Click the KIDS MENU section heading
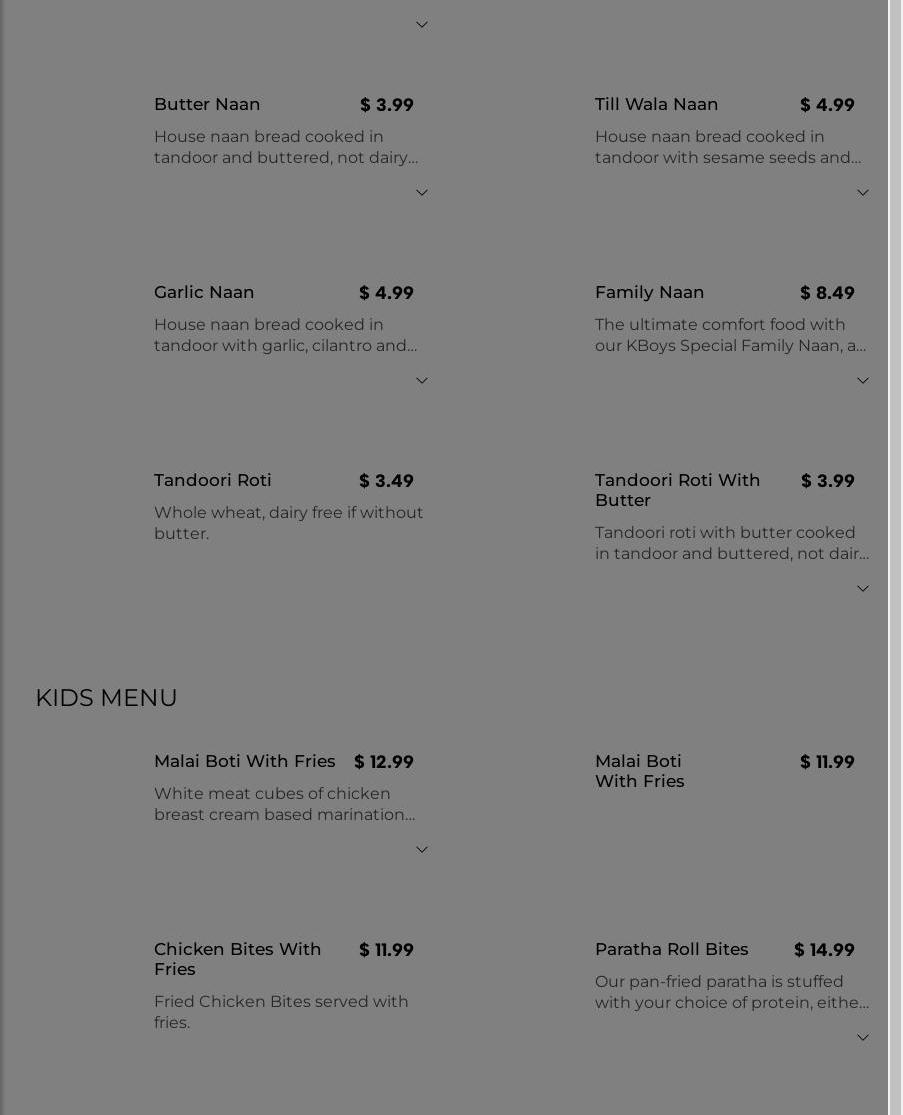Screen dimensions: 903x1115 [x=106, y=697]
